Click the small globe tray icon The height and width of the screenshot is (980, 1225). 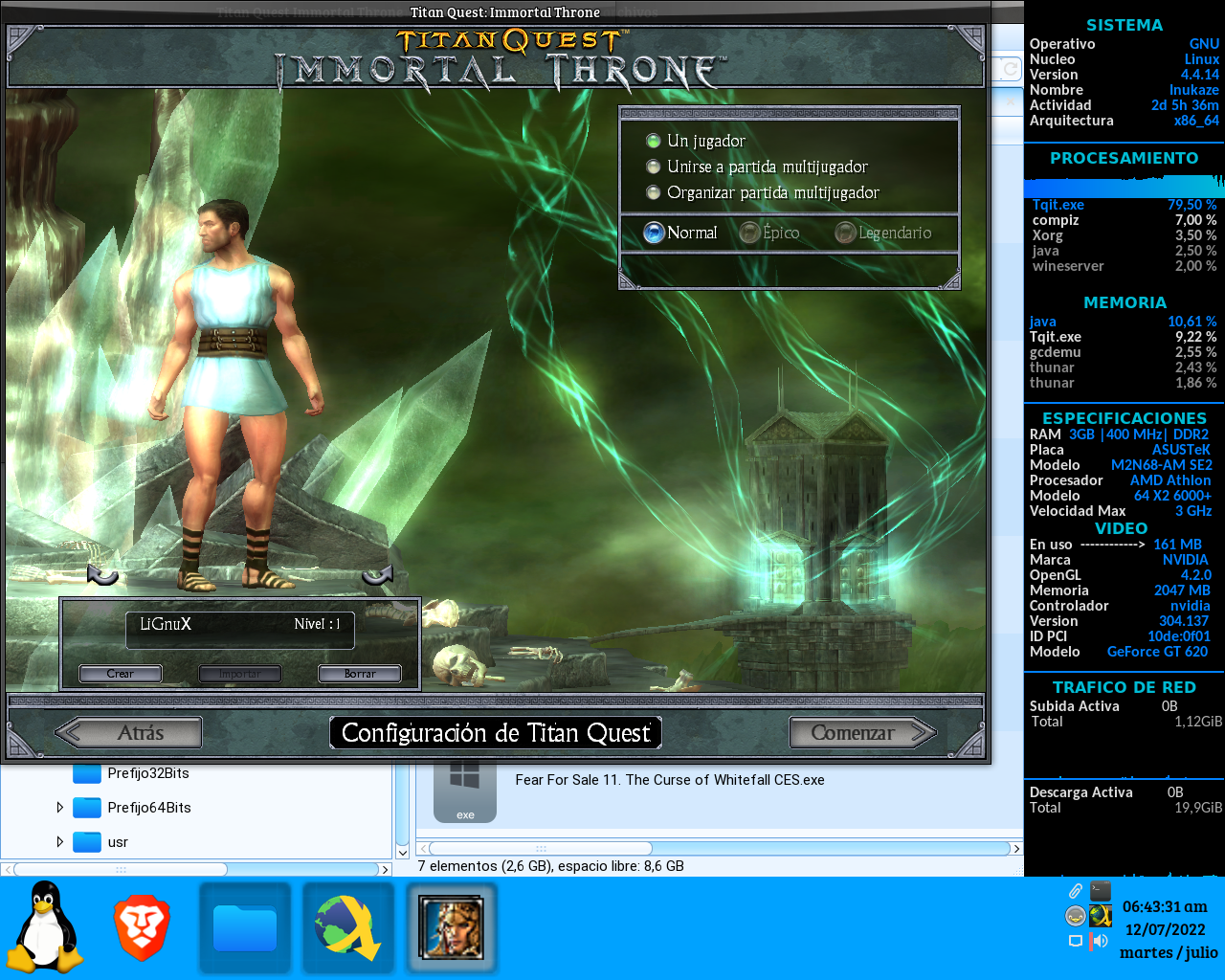pyautogui.click(x=1101, y=916)
